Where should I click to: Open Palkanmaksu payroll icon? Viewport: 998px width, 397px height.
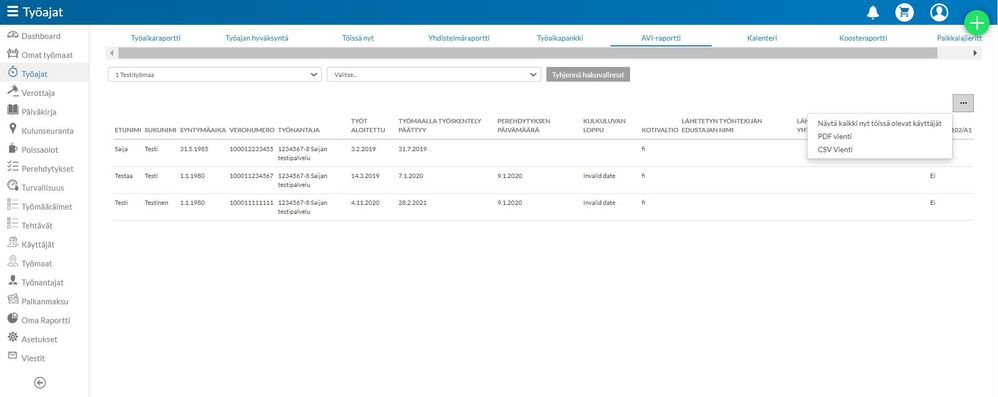point(13,300)
